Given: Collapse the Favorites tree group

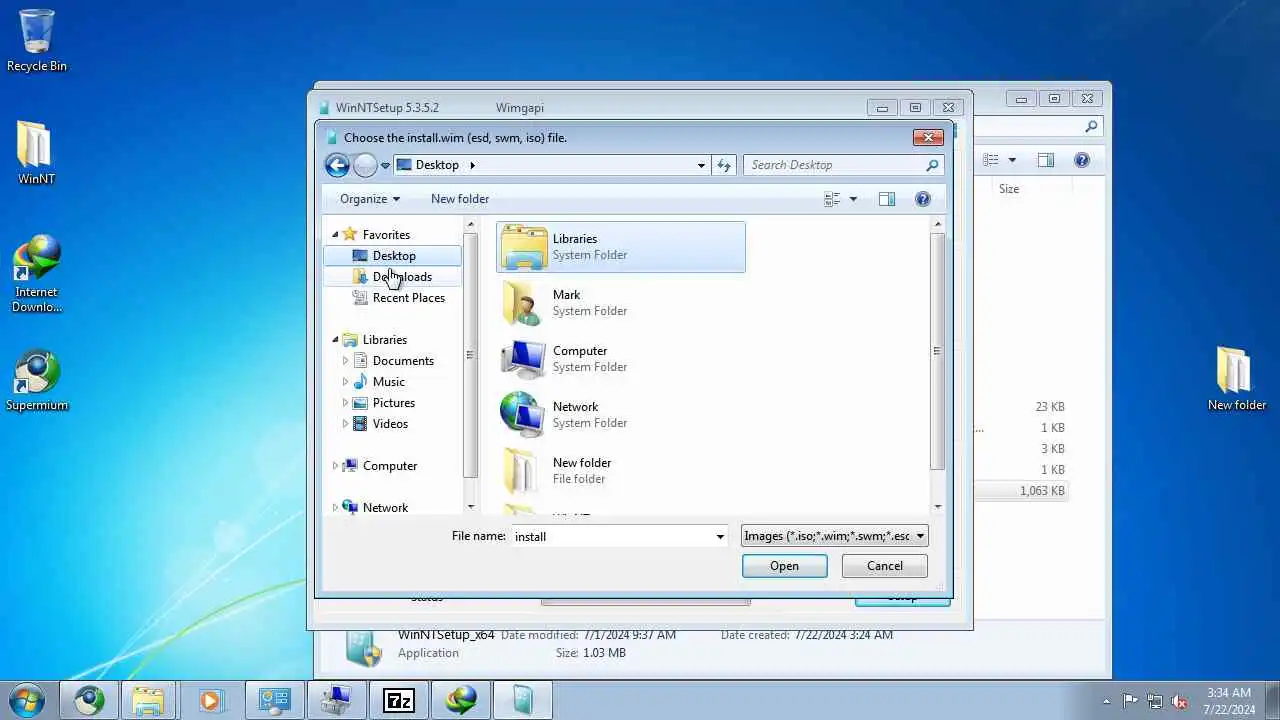Looking at the screenshot, I should click(x=335, y=235).
